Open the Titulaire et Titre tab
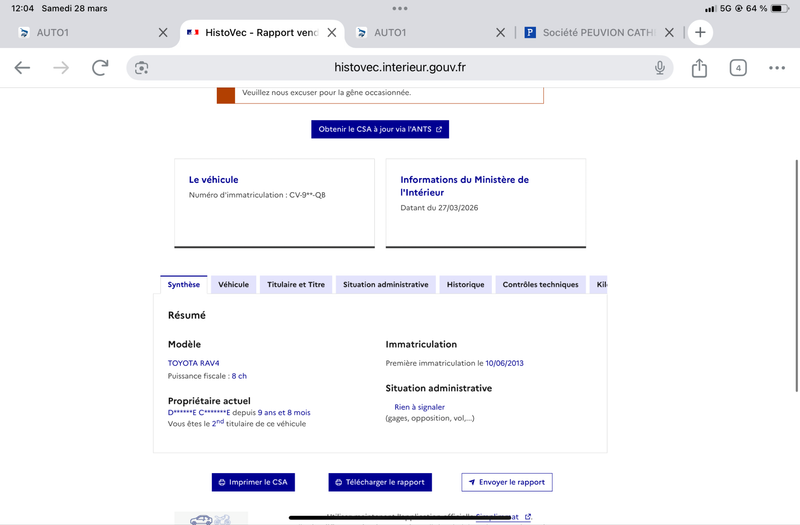Viewport: 800px width, 525px height. [x=296, y=284]
